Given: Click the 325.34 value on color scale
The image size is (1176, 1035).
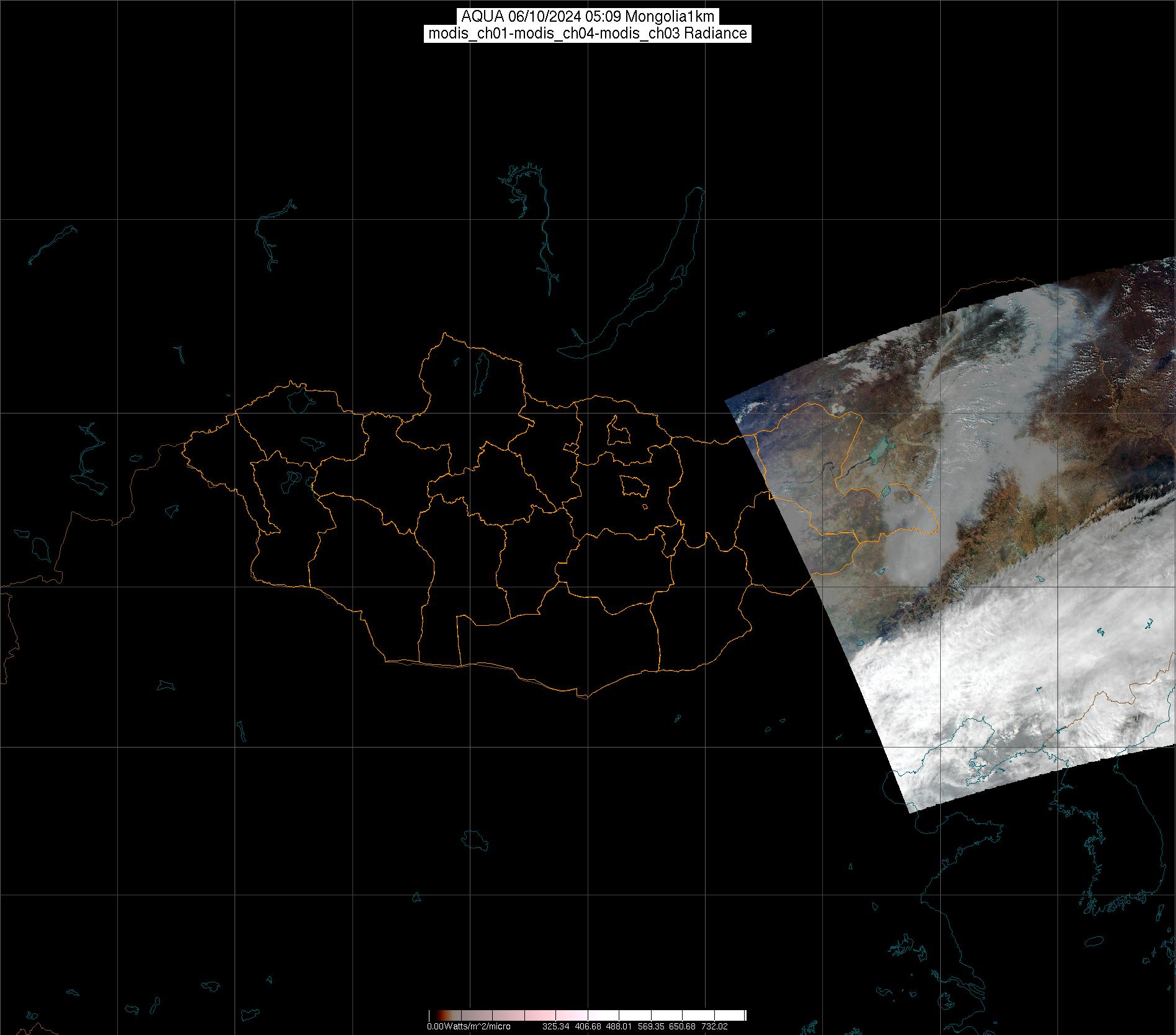Looking at the screenshot, I should [x=555, y=1026].
